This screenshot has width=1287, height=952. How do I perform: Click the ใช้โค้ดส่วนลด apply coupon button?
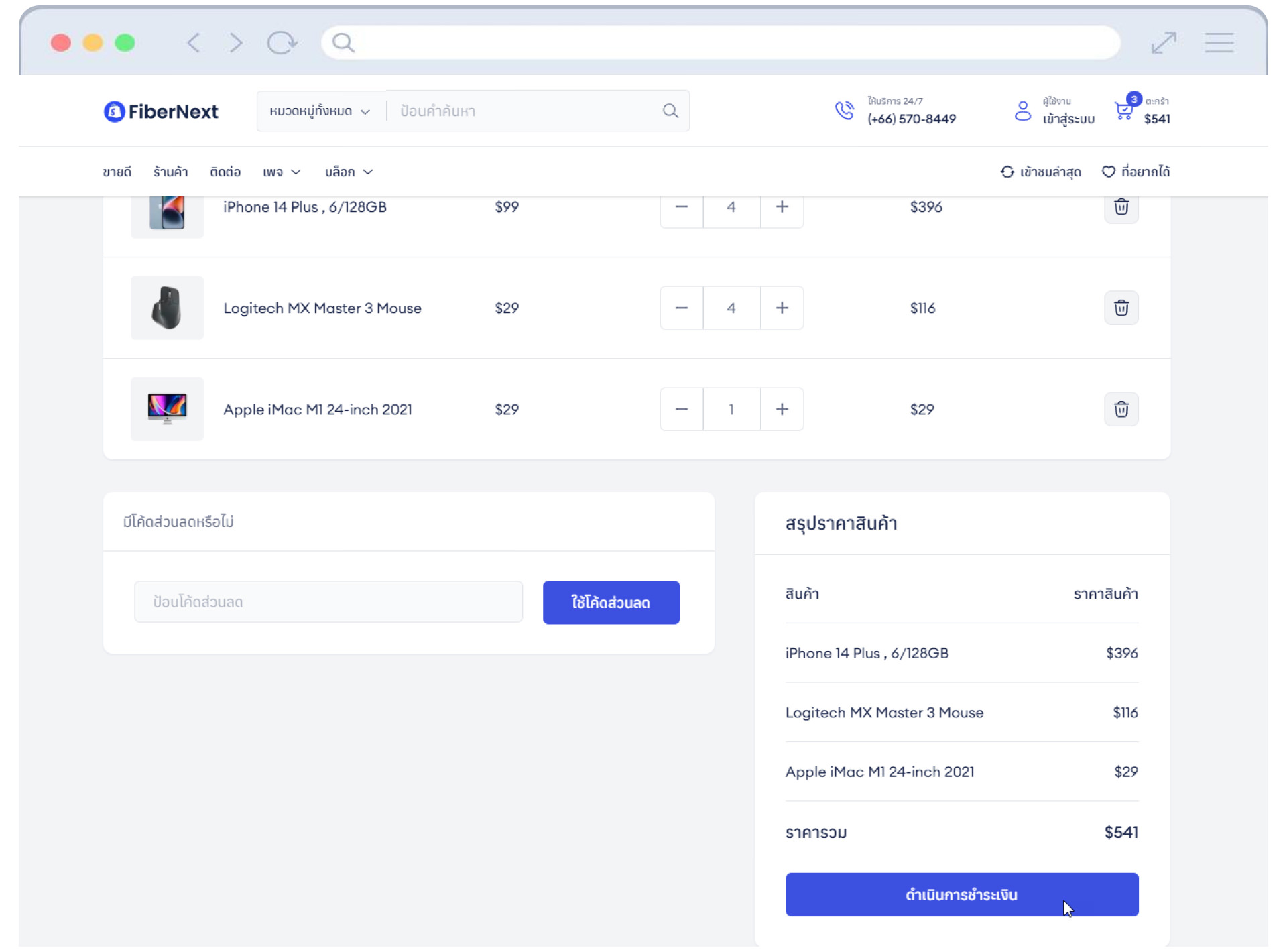click(x=611, y=602)
